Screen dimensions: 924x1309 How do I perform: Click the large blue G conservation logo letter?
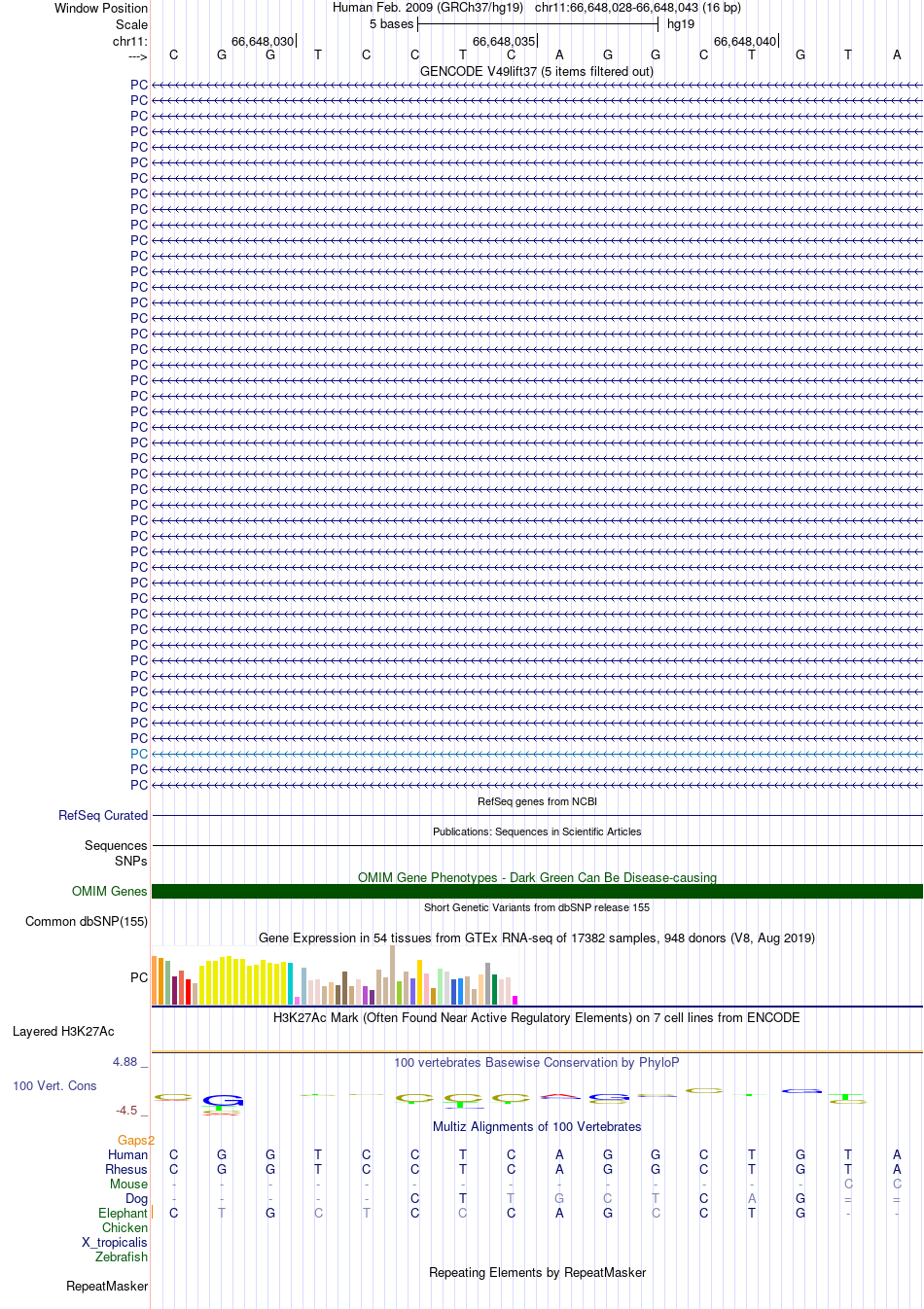223,1101
